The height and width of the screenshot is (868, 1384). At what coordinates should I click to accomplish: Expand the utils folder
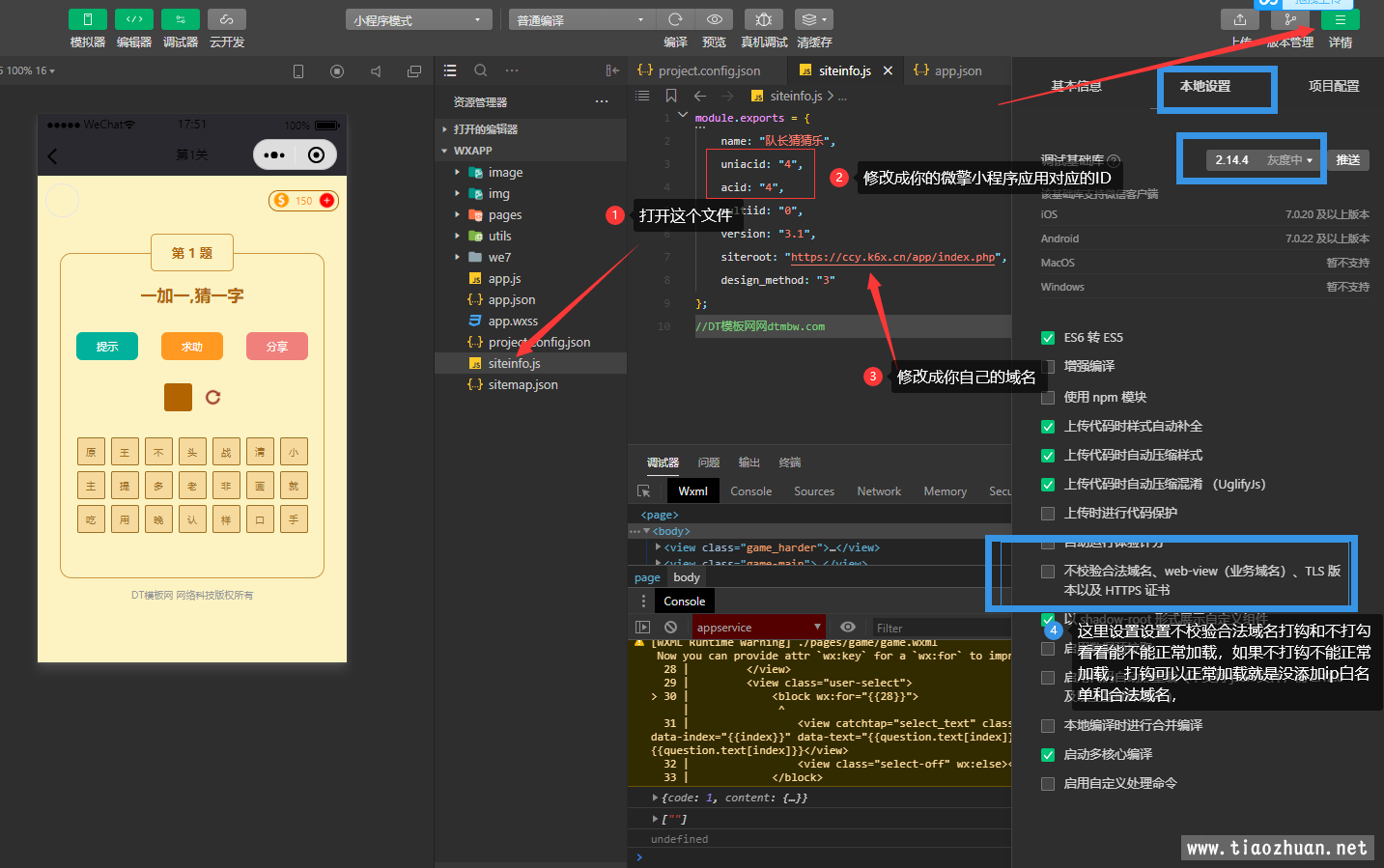point(458,236)
